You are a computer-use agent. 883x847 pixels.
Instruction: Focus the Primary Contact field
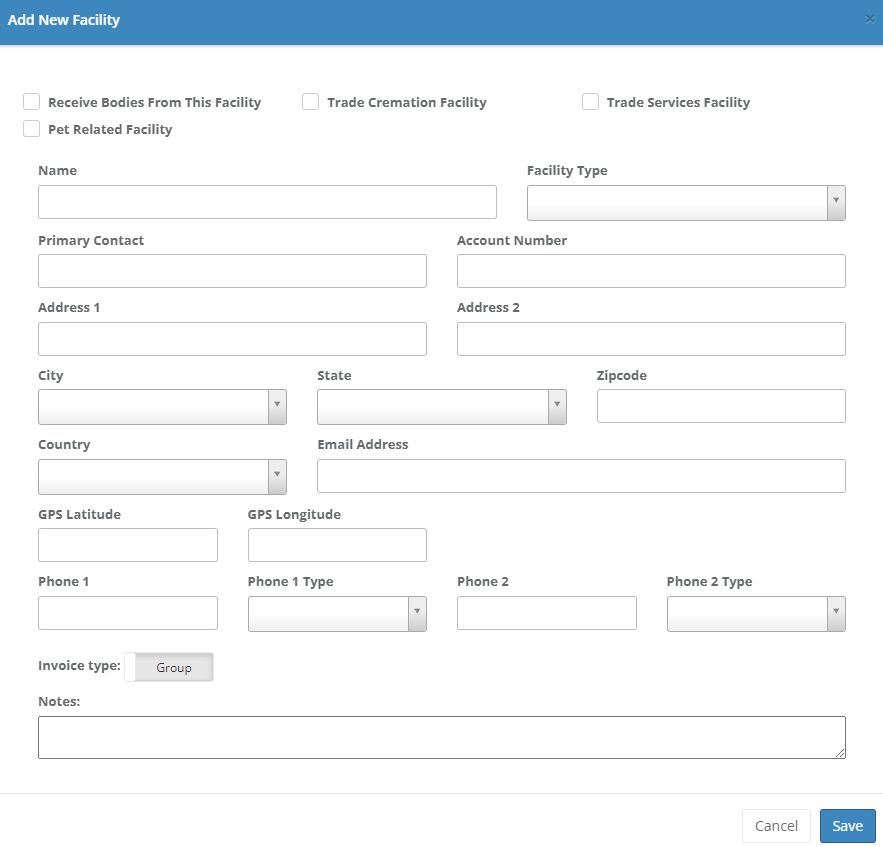(x=232, y=271)
